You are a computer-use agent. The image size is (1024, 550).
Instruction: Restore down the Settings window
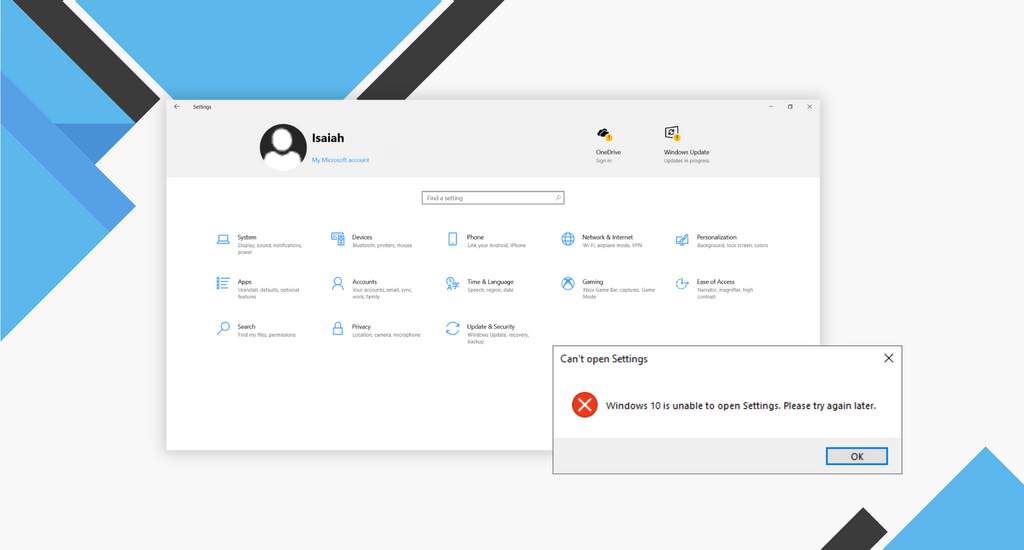click(x=790, y=106)
